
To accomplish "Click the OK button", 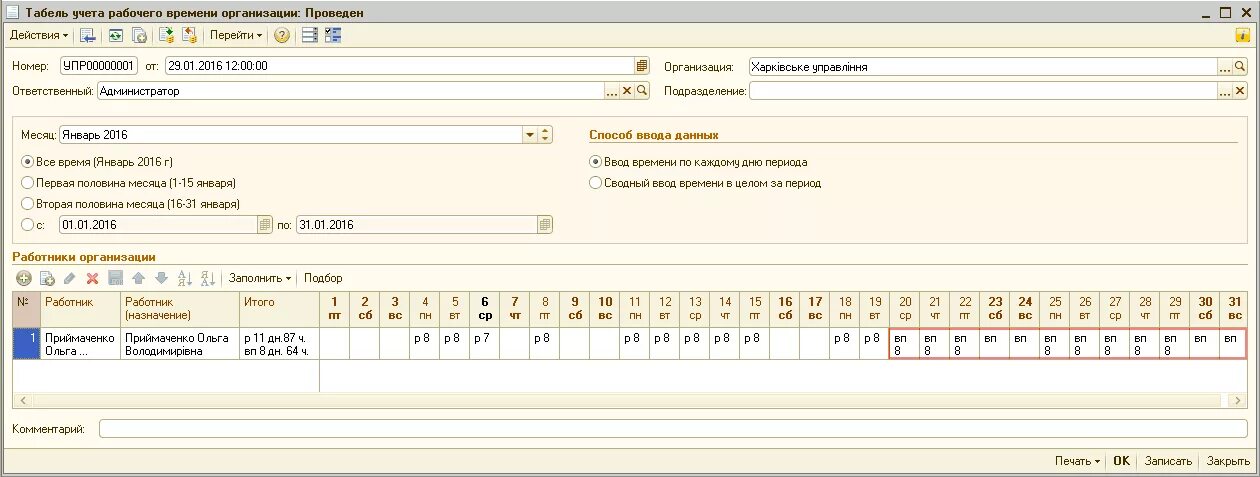I will 1121,461.
